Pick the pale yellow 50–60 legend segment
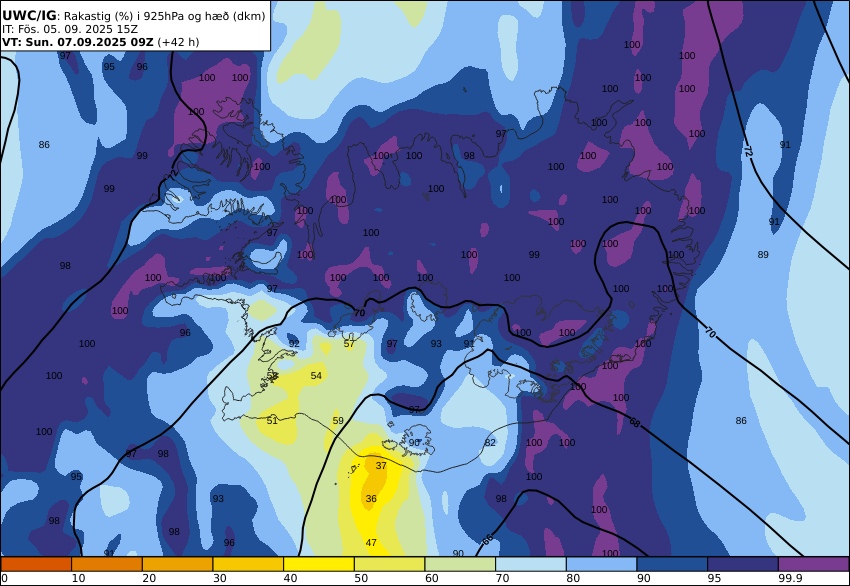Screen dimensions: 850x586 click(x=389, y=564)
